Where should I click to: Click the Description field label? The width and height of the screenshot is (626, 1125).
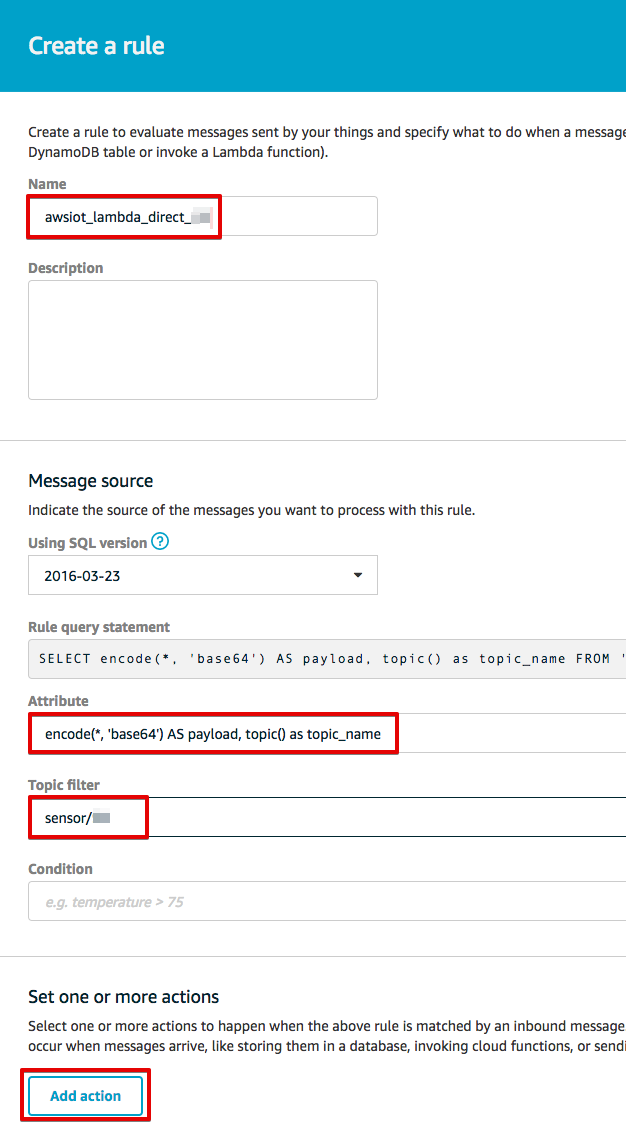tap(65, 268)
